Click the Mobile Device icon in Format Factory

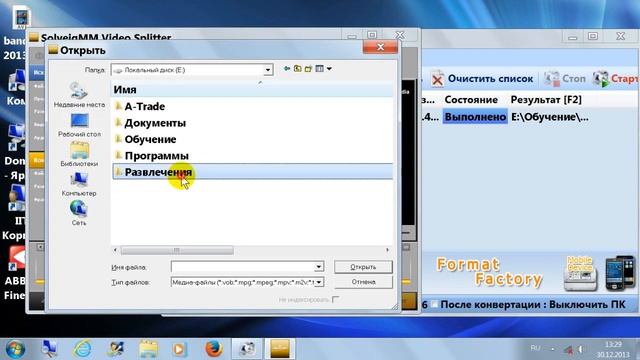click(x=580, y=273)
